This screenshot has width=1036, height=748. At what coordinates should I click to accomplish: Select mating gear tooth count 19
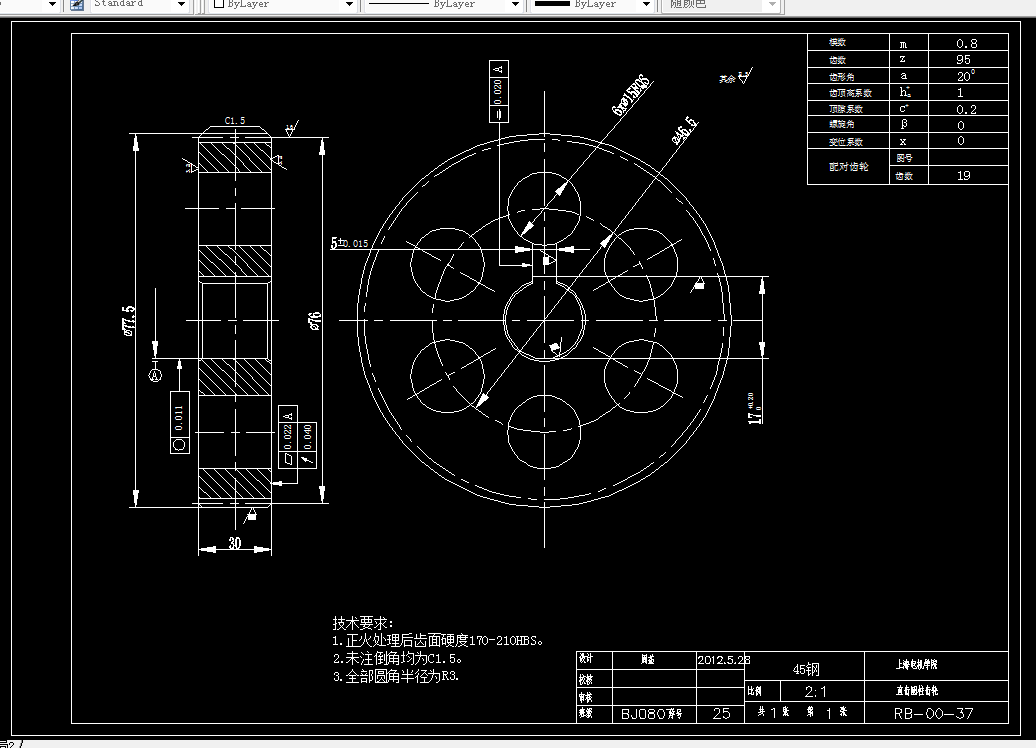[963, 176]
